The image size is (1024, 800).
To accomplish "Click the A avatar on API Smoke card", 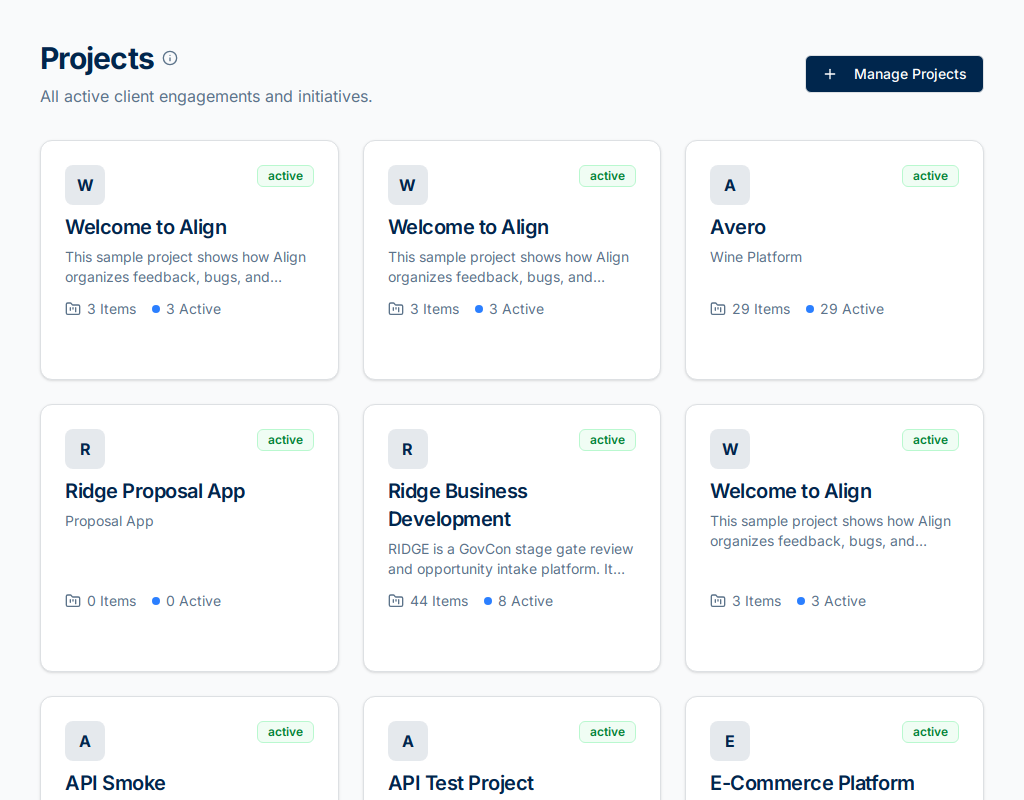I will click(x=85, y=741).
